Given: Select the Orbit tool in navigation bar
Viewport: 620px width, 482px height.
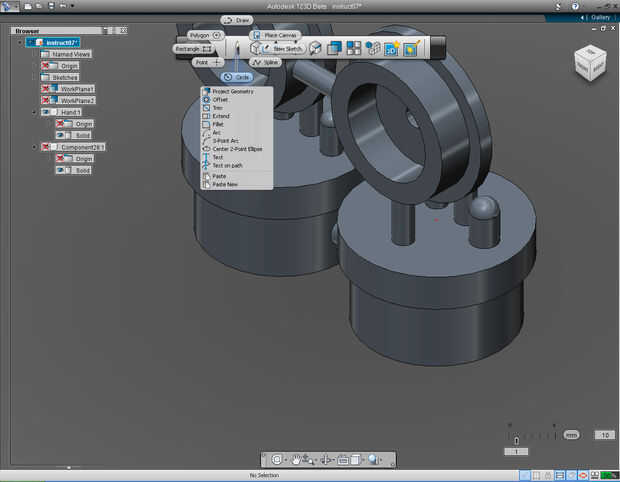Looking at the screenshot, I should pos(325,459).
